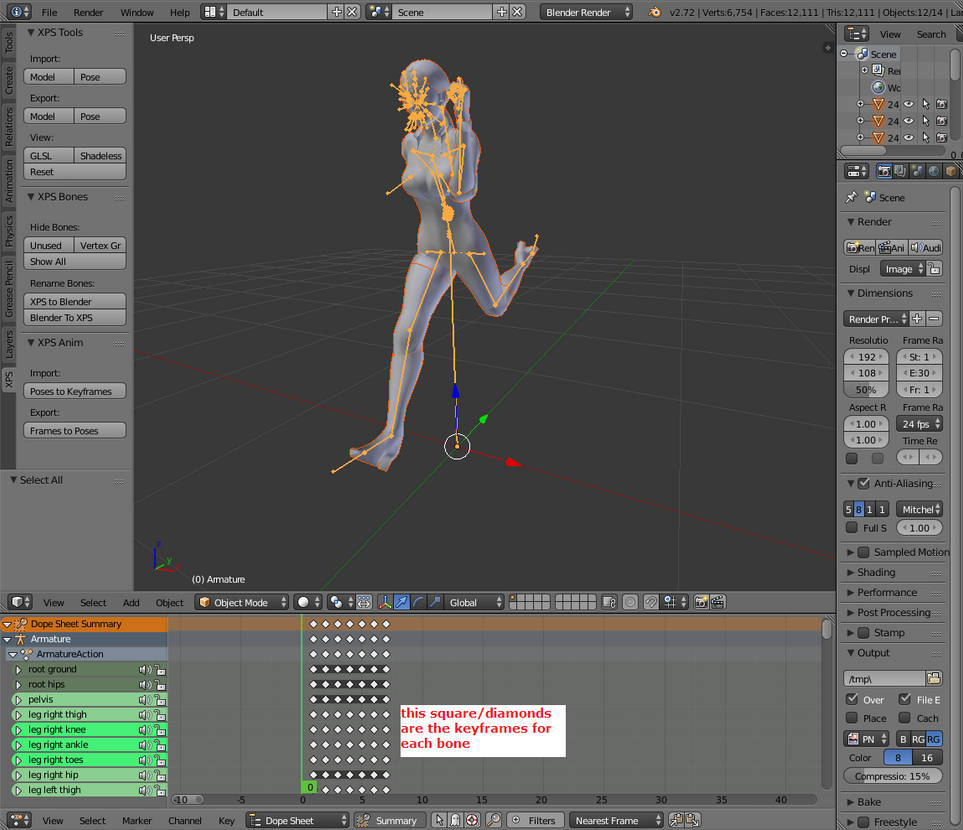Click the Show All bones button
Screen dimensions: 963x830
pos(75,261)
